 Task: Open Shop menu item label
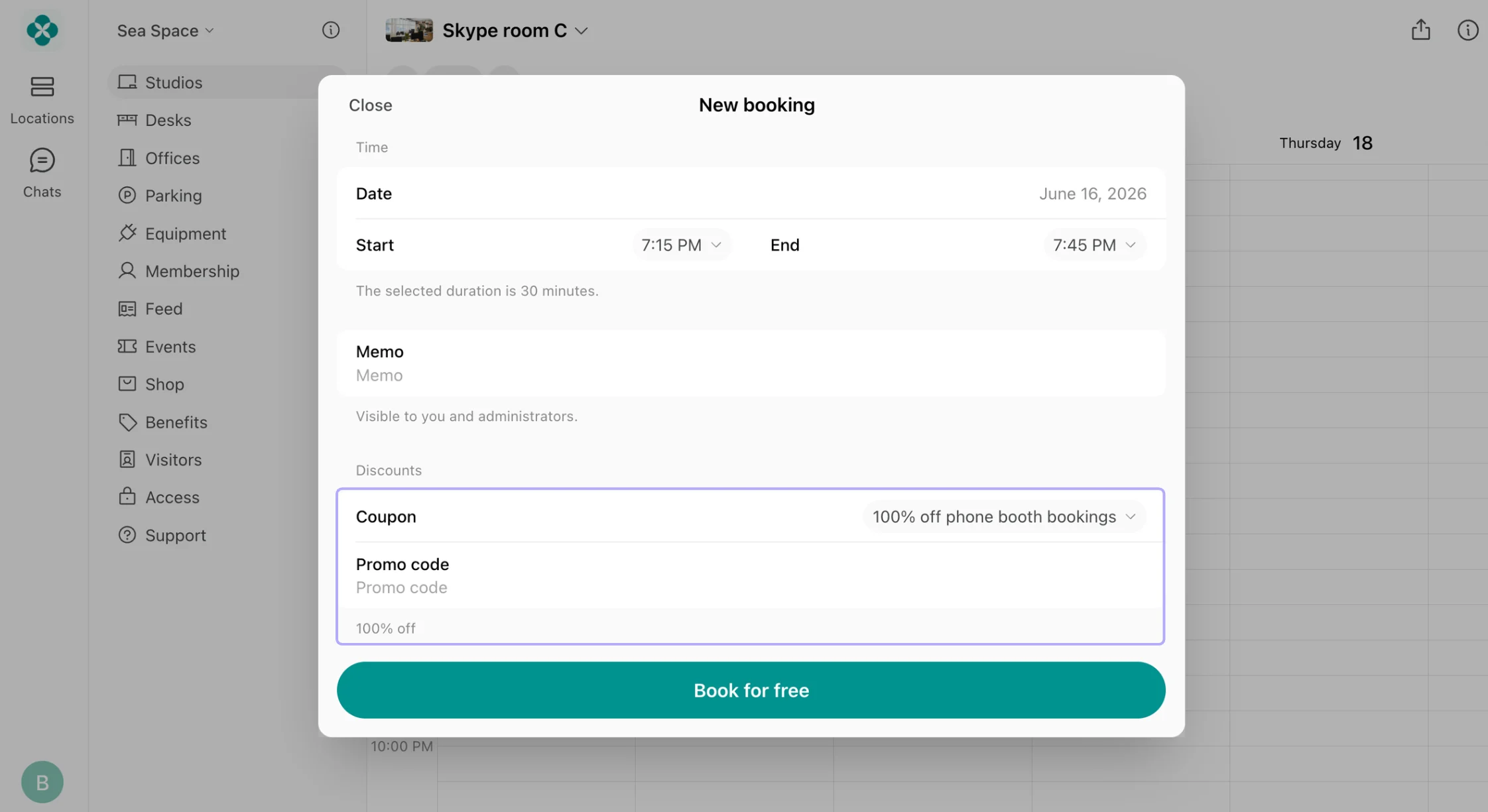coord(164,384)
